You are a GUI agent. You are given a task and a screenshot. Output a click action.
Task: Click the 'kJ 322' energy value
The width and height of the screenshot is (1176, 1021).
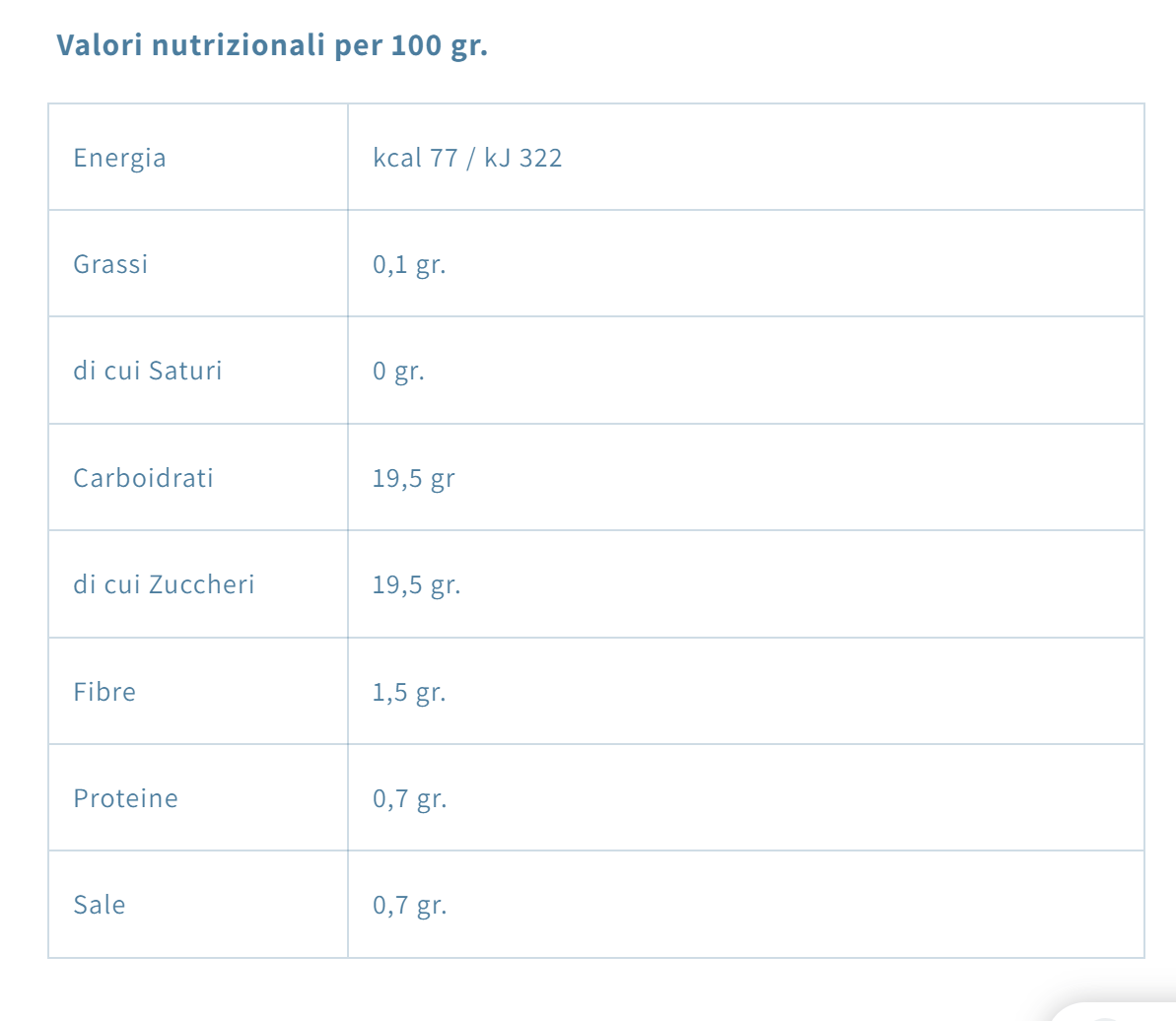(x=522, y=158)
